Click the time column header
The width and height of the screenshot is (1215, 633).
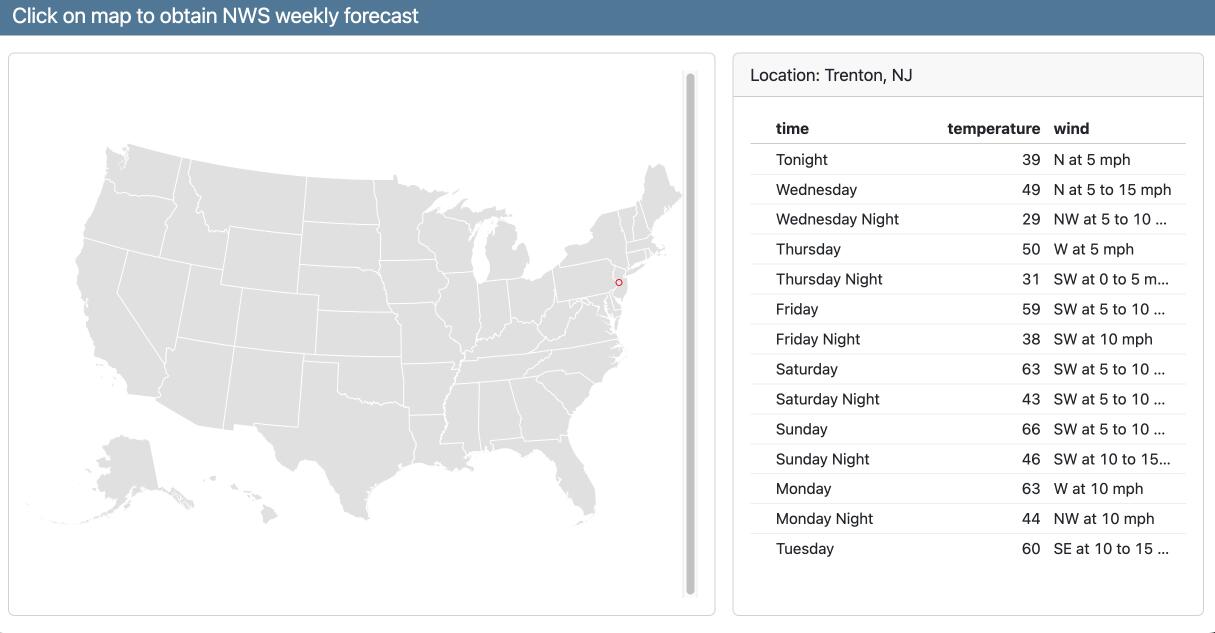792,129
